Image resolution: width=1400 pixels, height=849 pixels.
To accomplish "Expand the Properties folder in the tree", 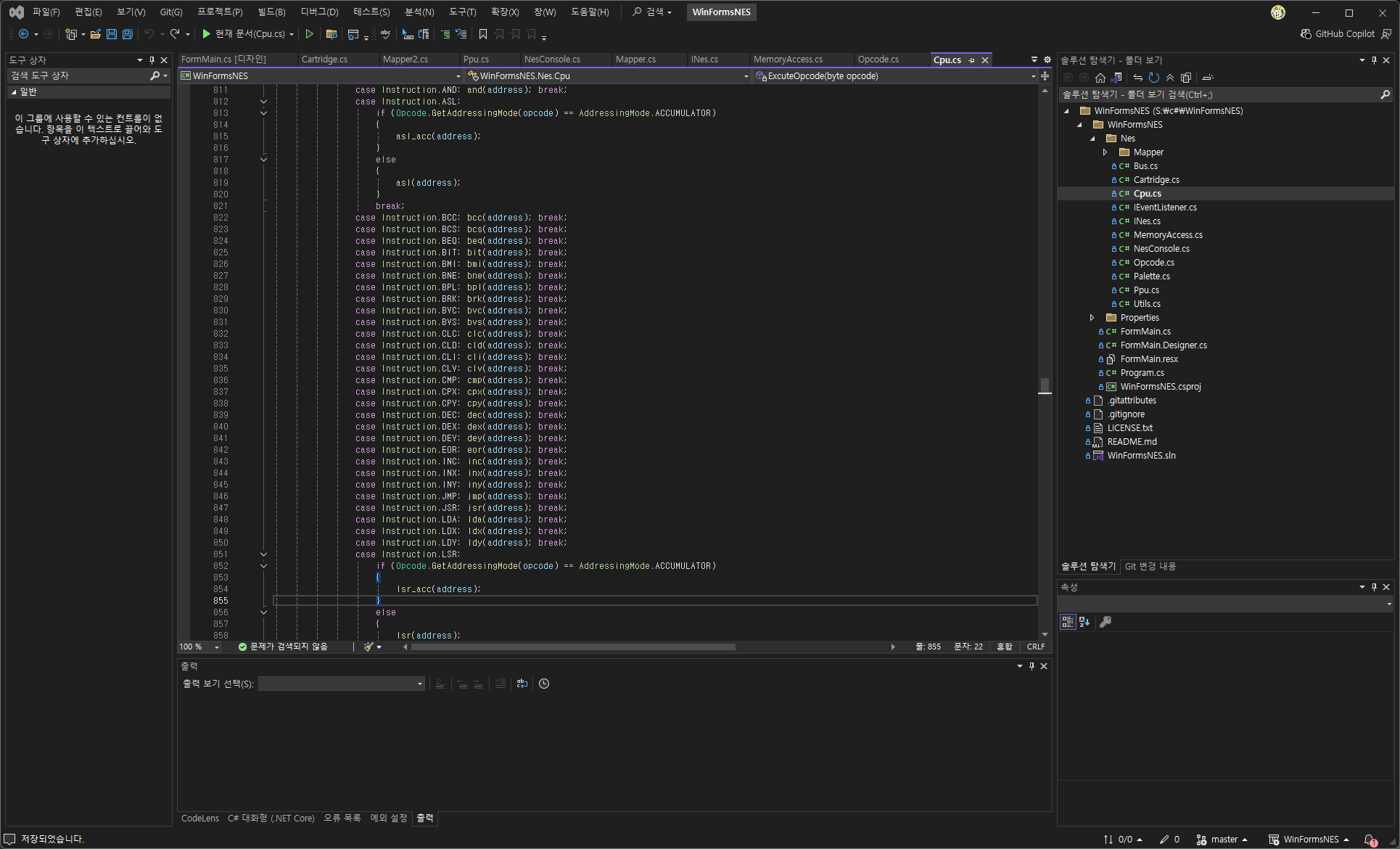I will click(1092, 318).
